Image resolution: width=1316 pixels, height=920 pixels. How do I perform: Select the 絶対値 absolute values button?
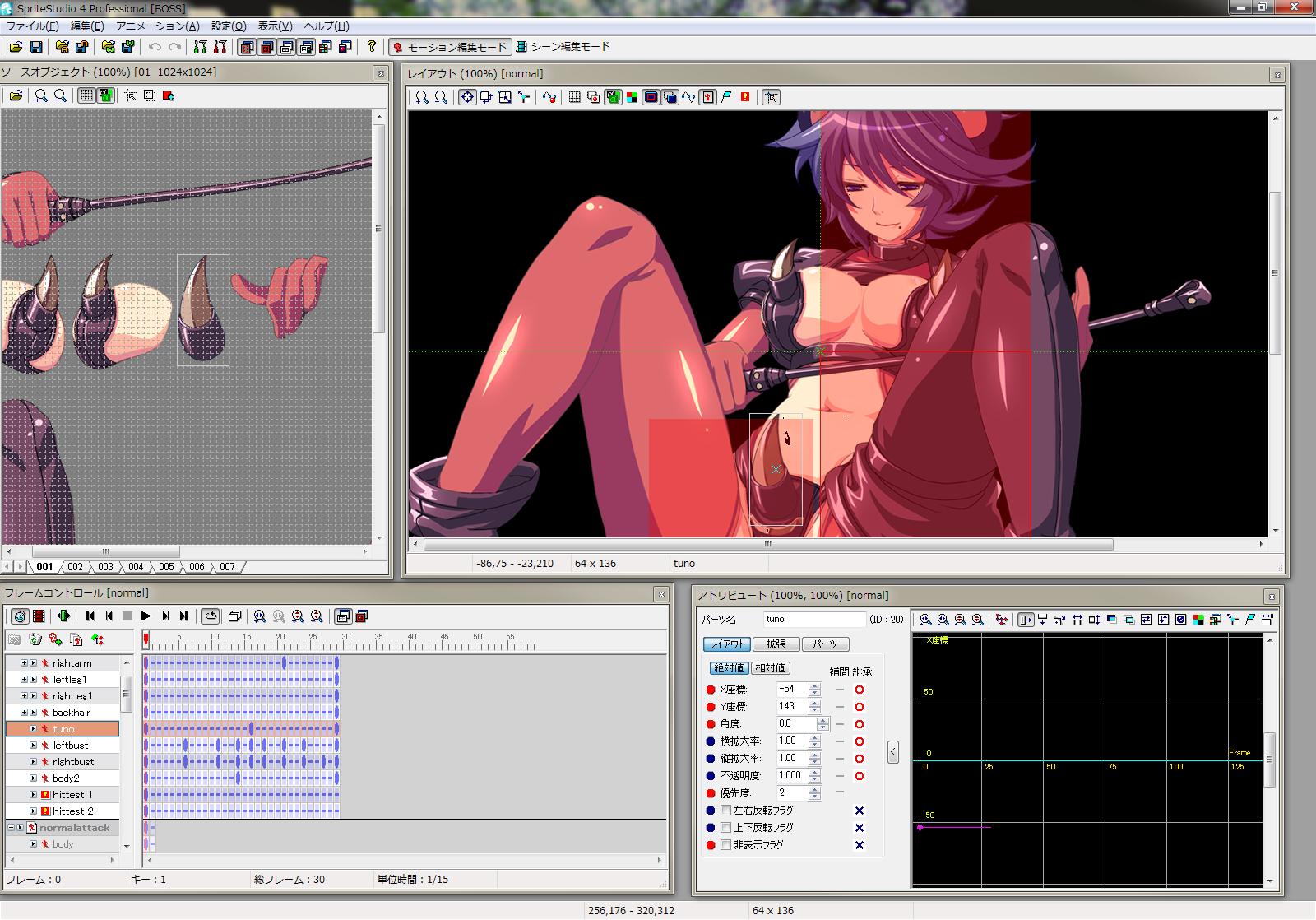(x=729, y=668)
